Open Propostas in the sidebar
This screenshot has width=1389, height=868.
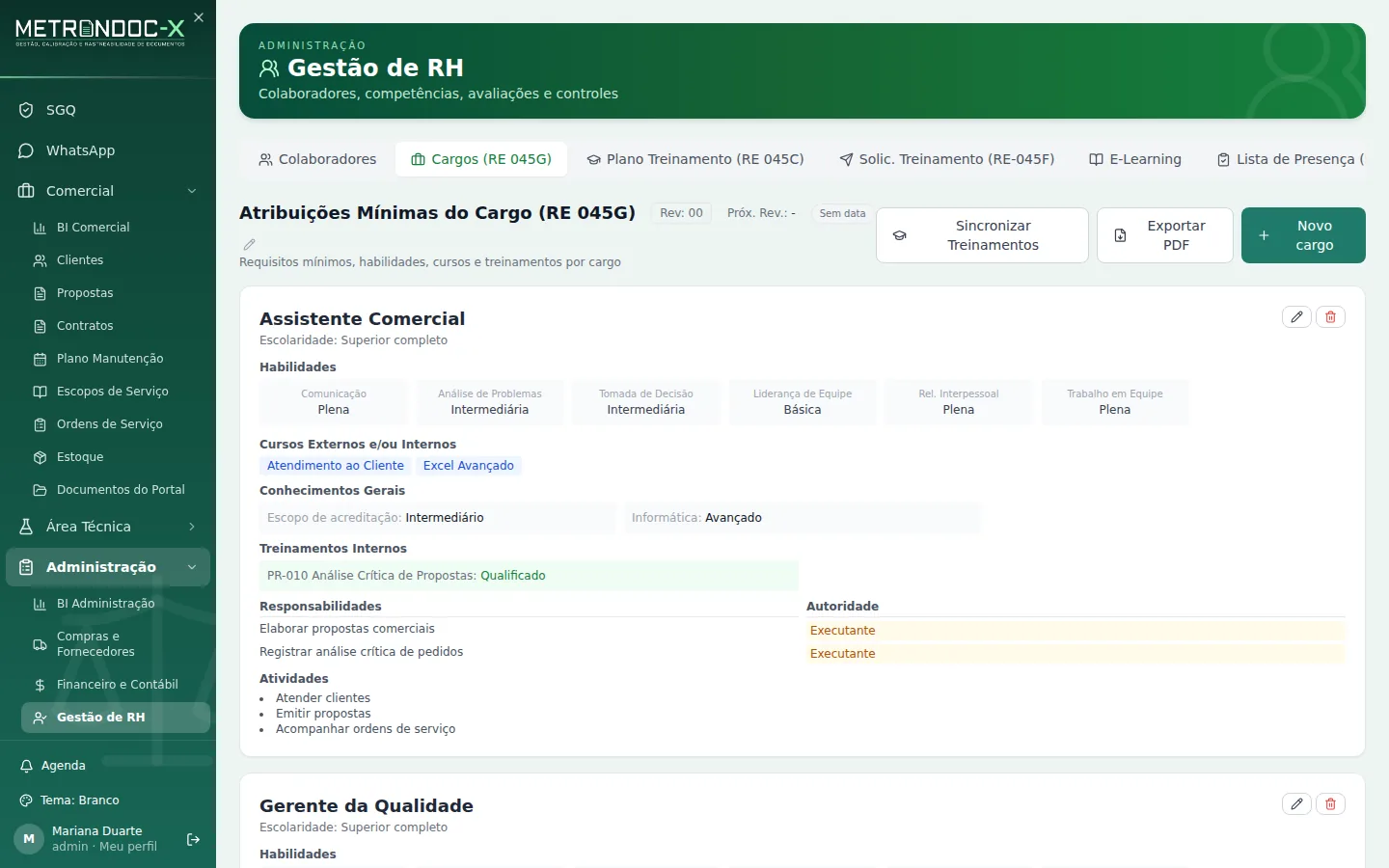coord(116,293)
